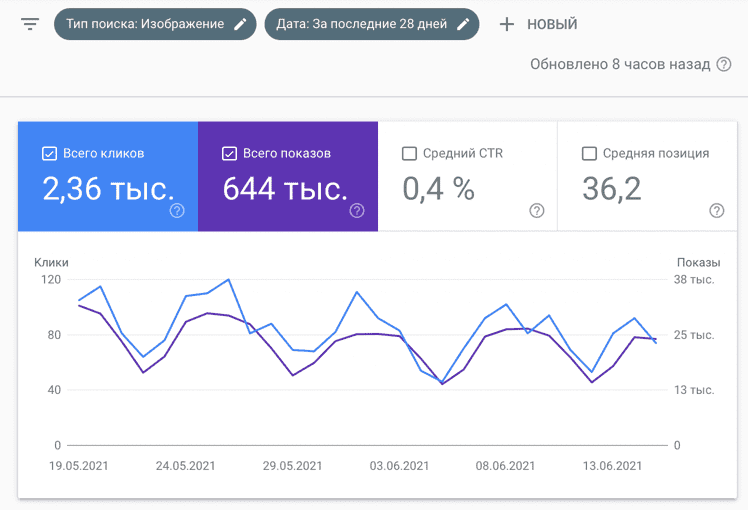The height and width of the screenshot is (510, 748).
Task: Select the 2,36 тыс. clicks value
Action: (108, 188)
